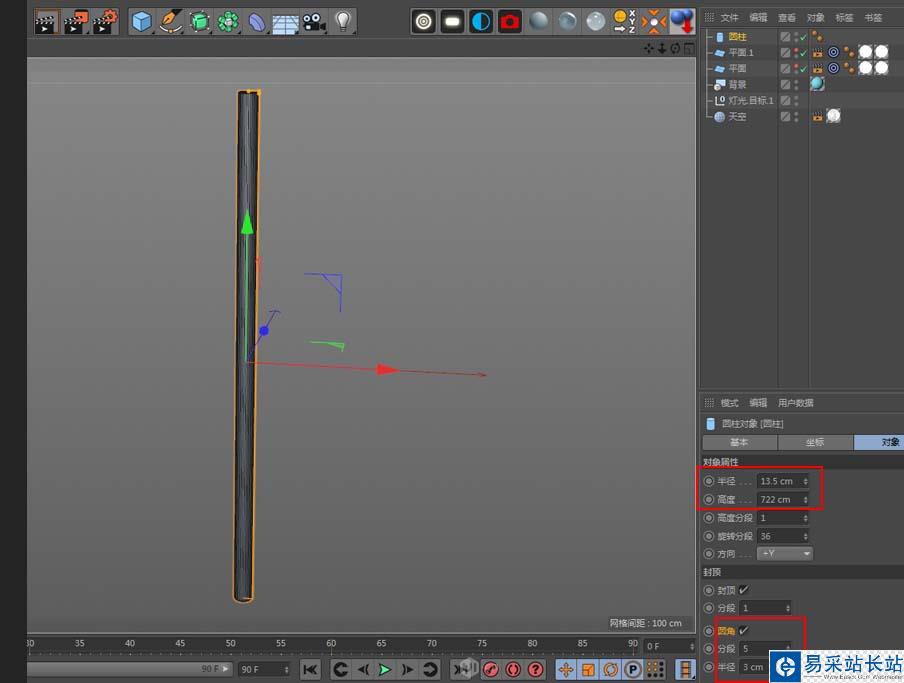This screenshot has width=904, height=683.
Task: Click the go to start playback icon
Action: tap(310, 669)
